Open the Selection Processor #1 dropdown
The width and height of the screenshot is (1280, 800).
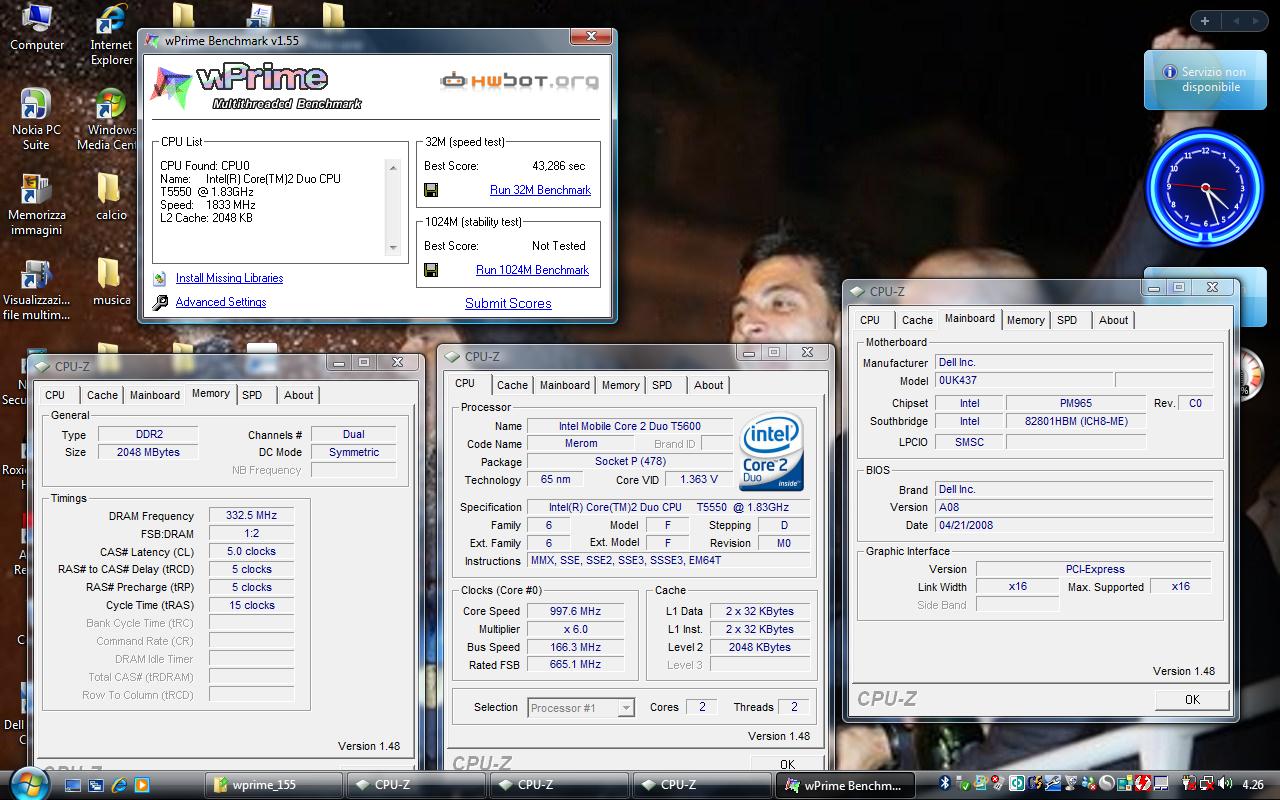(x=581, y=707)
